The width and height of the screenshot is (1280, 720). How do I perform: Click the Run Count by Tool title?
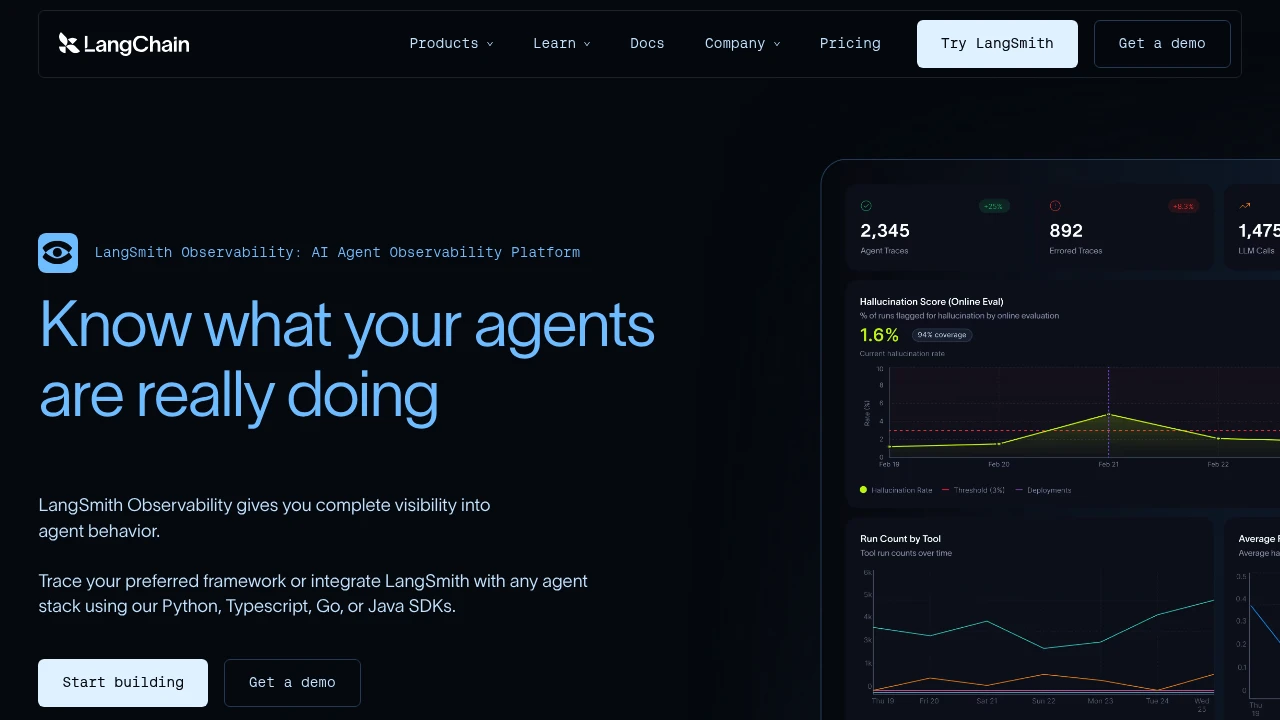click(x=900, y=539)
